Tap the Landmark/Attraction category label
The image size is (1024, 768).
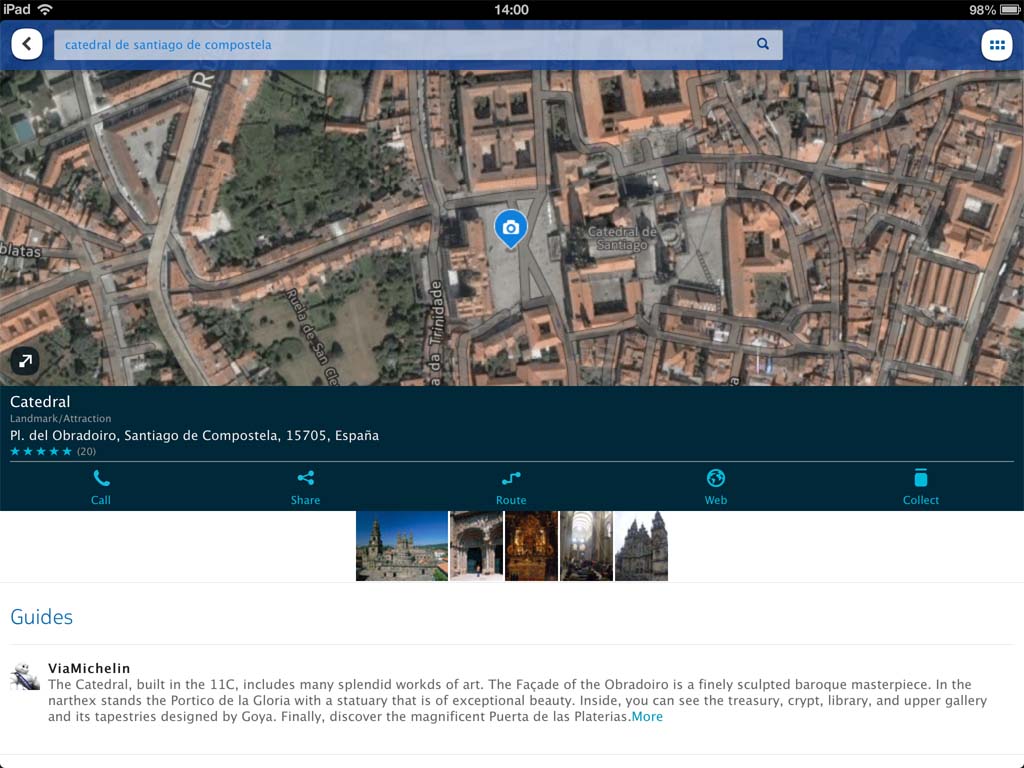click(60, 419)
